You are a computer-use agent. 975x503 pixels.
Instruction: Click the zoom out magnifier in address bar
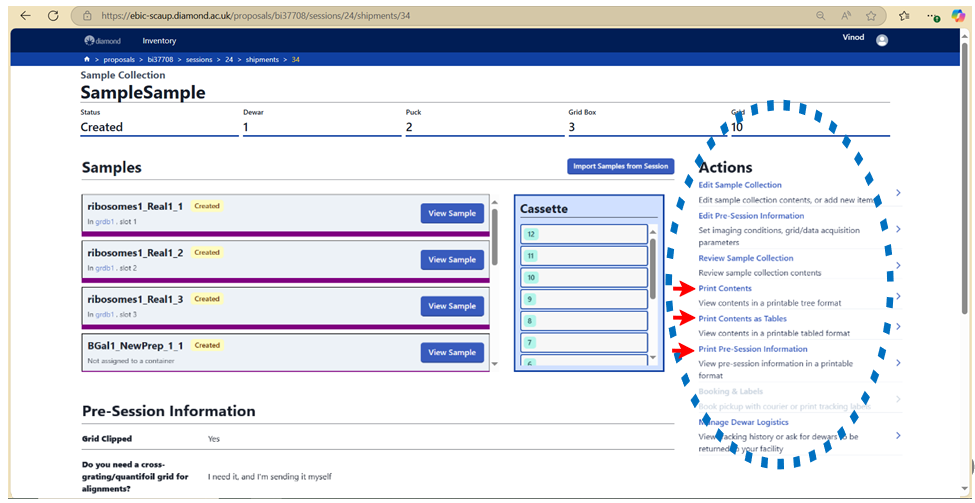(x=821, y=16)
